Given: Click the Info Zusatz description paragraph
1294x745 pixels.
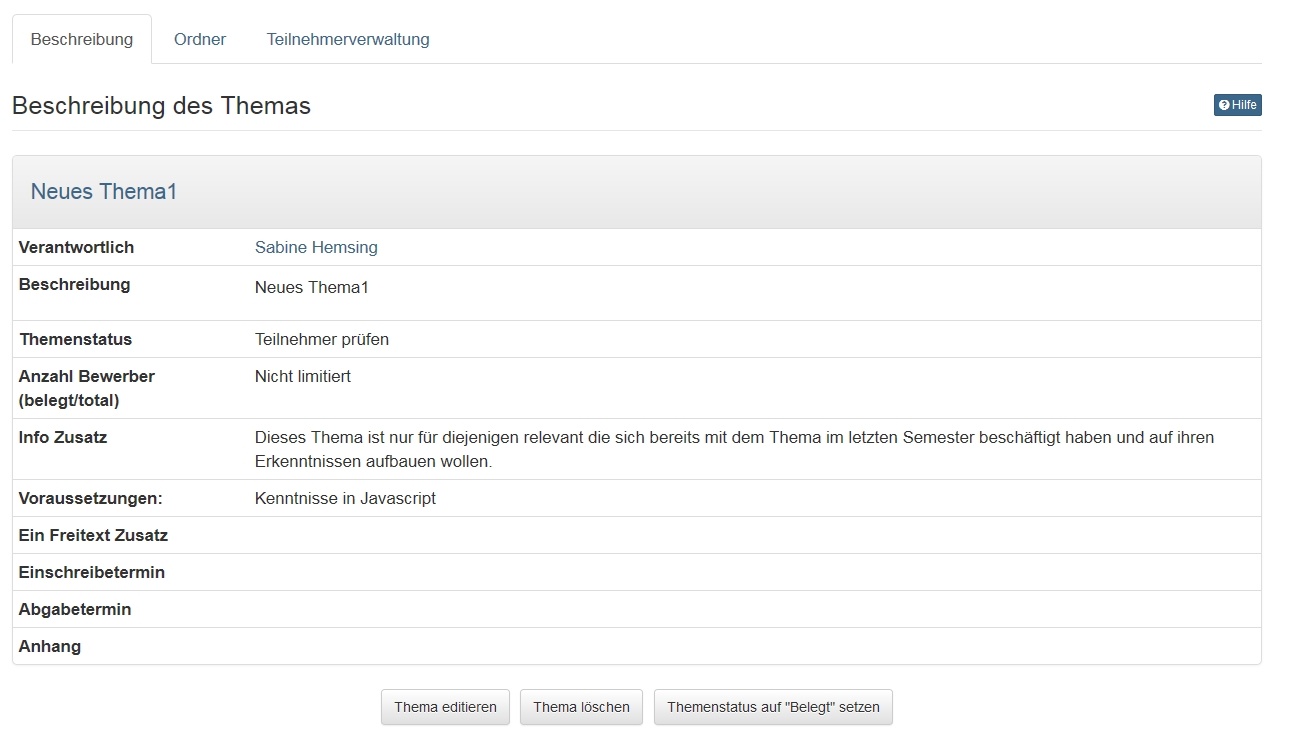Looking at the screenshot, I should (734, 450).
